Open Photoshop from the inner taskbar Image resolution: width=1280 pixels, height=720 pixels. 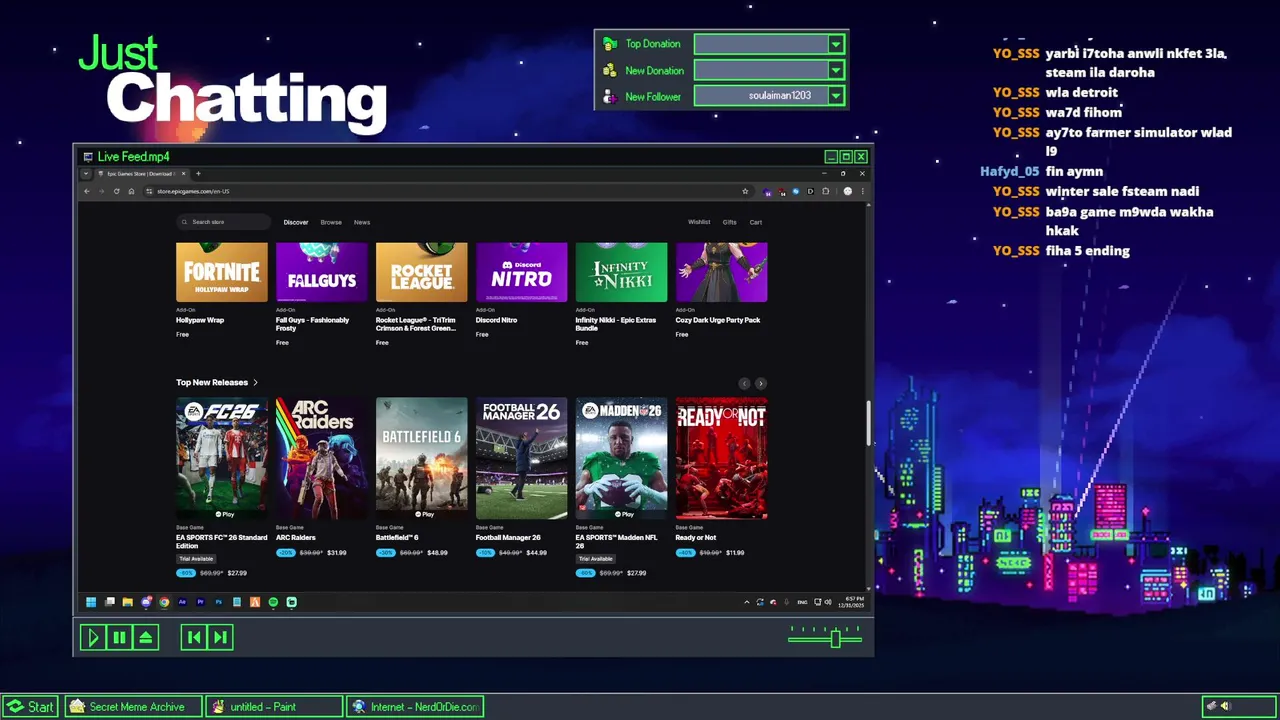[x=219, y=602]
